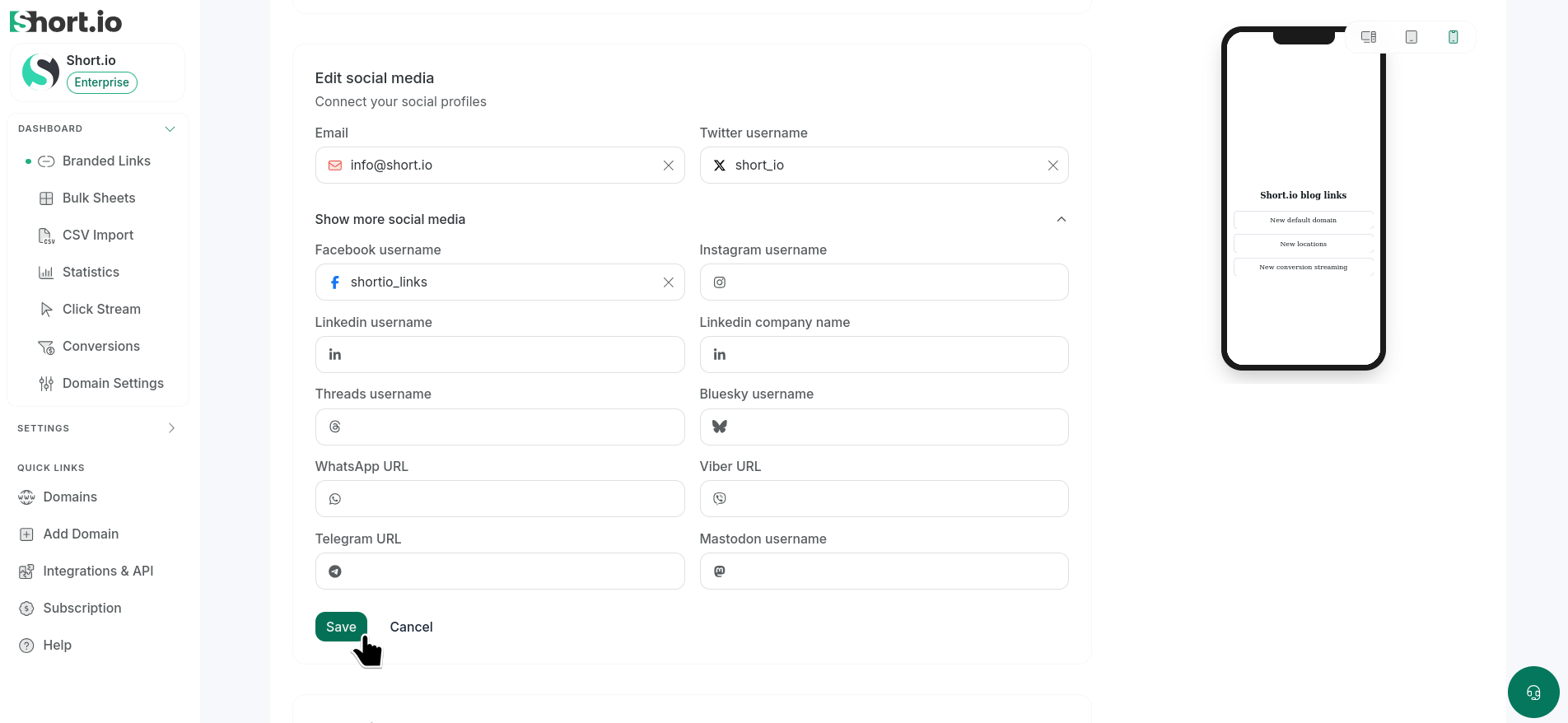This screenshot has height=723, width=1568.
Task: Clear the Facebook username field
Action: pyautogui.click(x=669, y=282)
